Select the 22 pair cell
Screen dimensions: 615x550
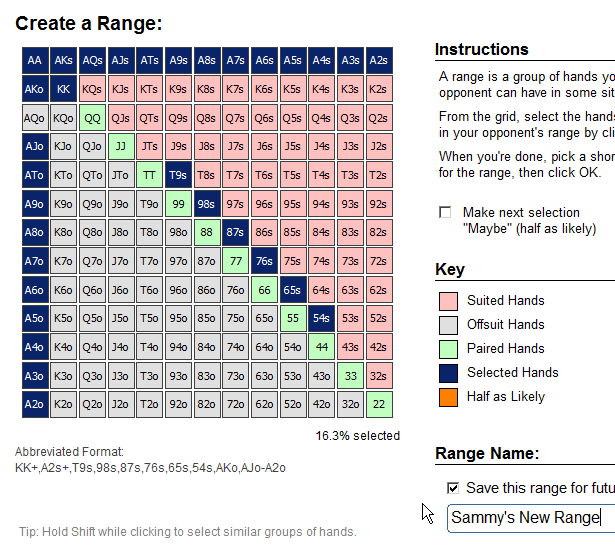pyautogui.click(x=379, y=405)
